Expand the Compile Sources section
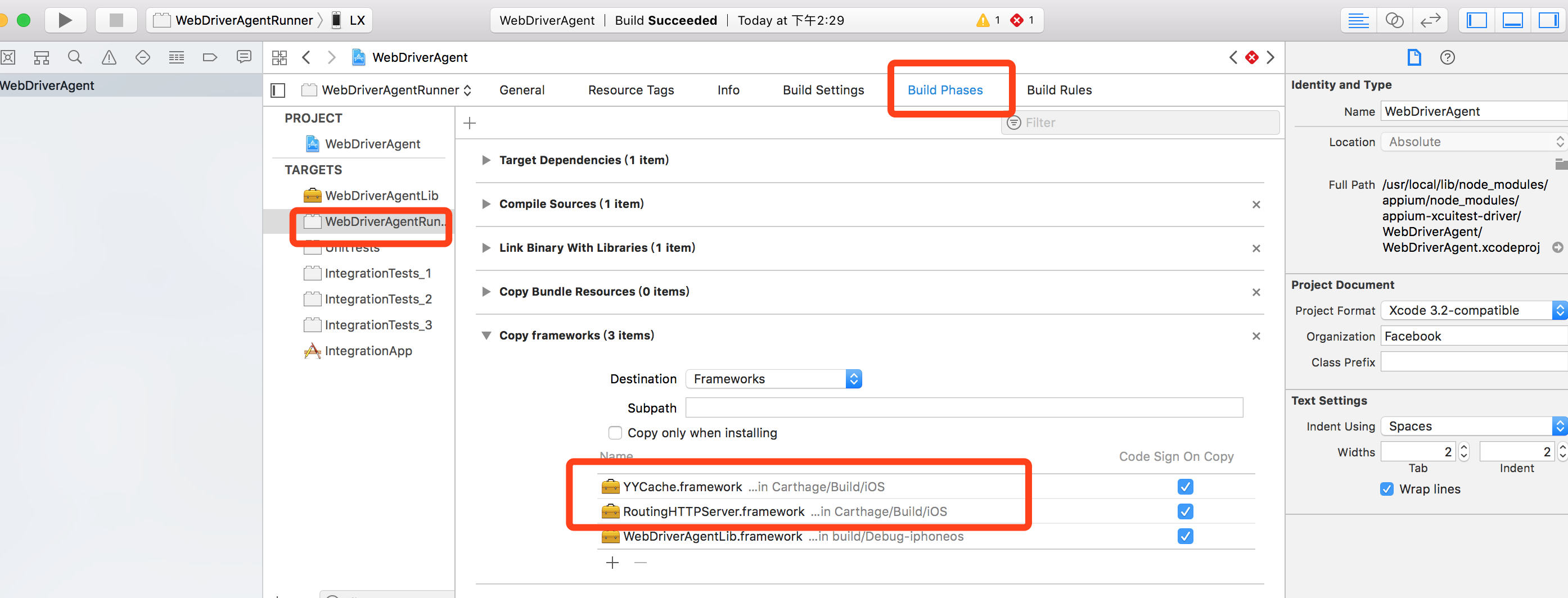The height and width of the screenshot is (598, 1568). (x=486, y=204)
